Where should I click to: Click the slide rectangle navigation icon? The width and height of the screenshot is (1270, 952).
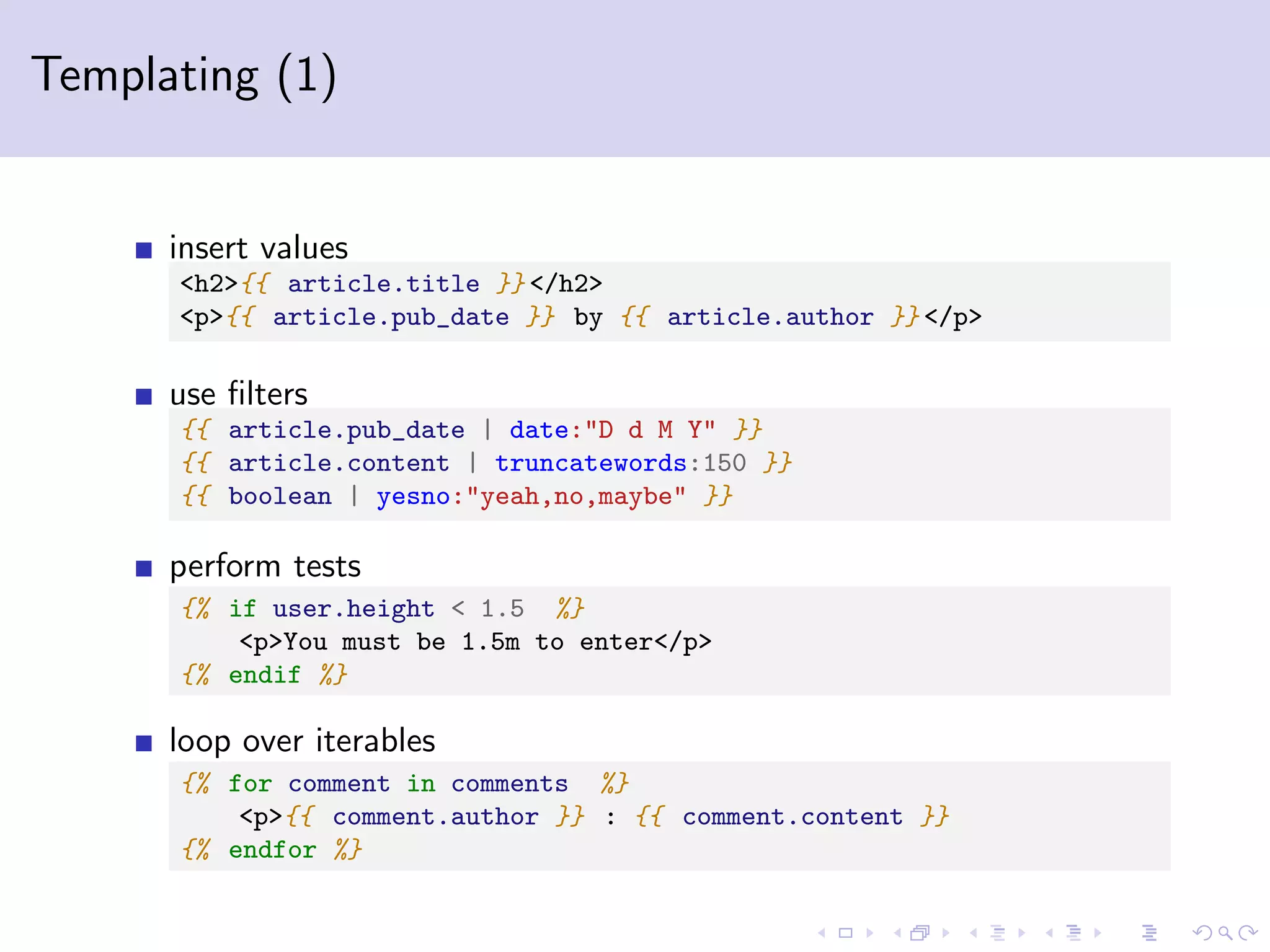[x=846, y=933]
